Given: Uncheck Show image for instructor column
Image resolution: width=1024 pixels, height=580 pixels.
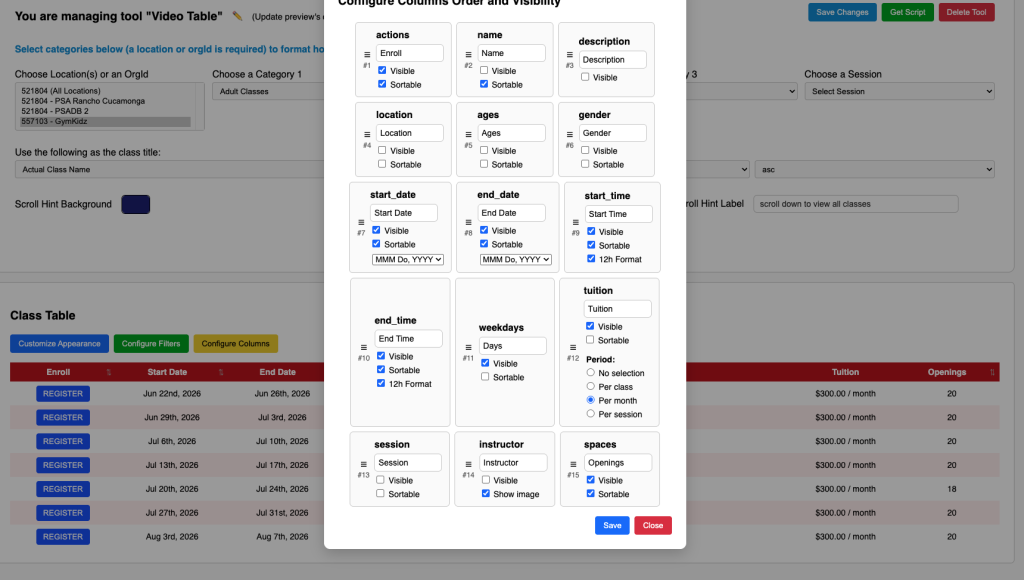Looking at the screenshot, I should tap(486, 494).
